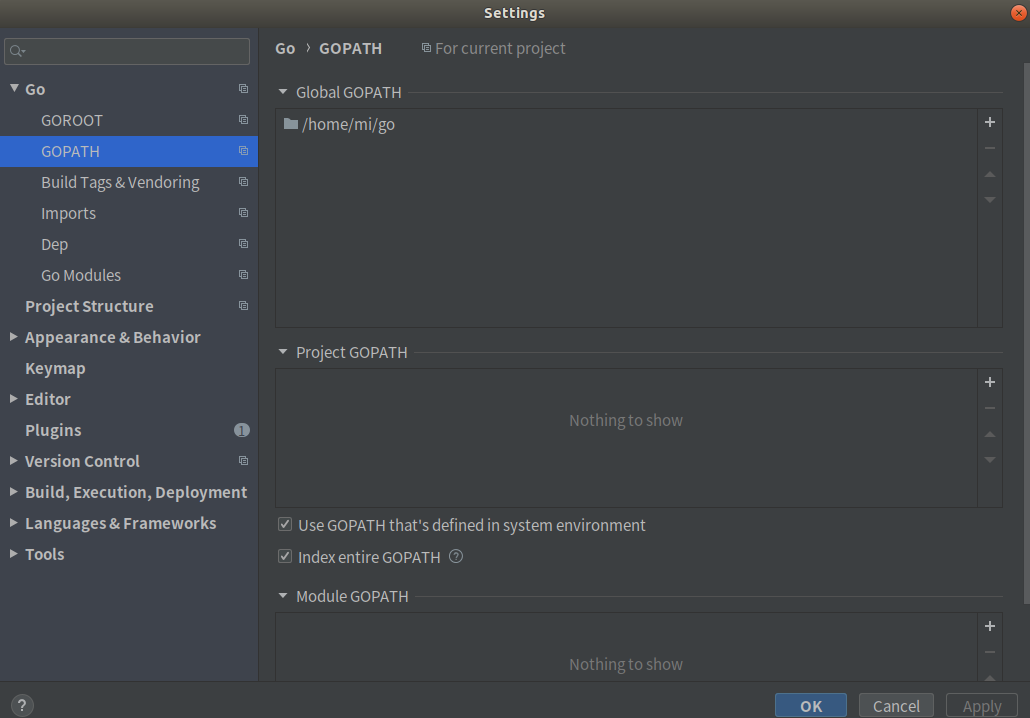The height and width of the screenshot is (718, 1030).
Task: Collapse the Module GOPATH section
Action: tap(283, 596)
